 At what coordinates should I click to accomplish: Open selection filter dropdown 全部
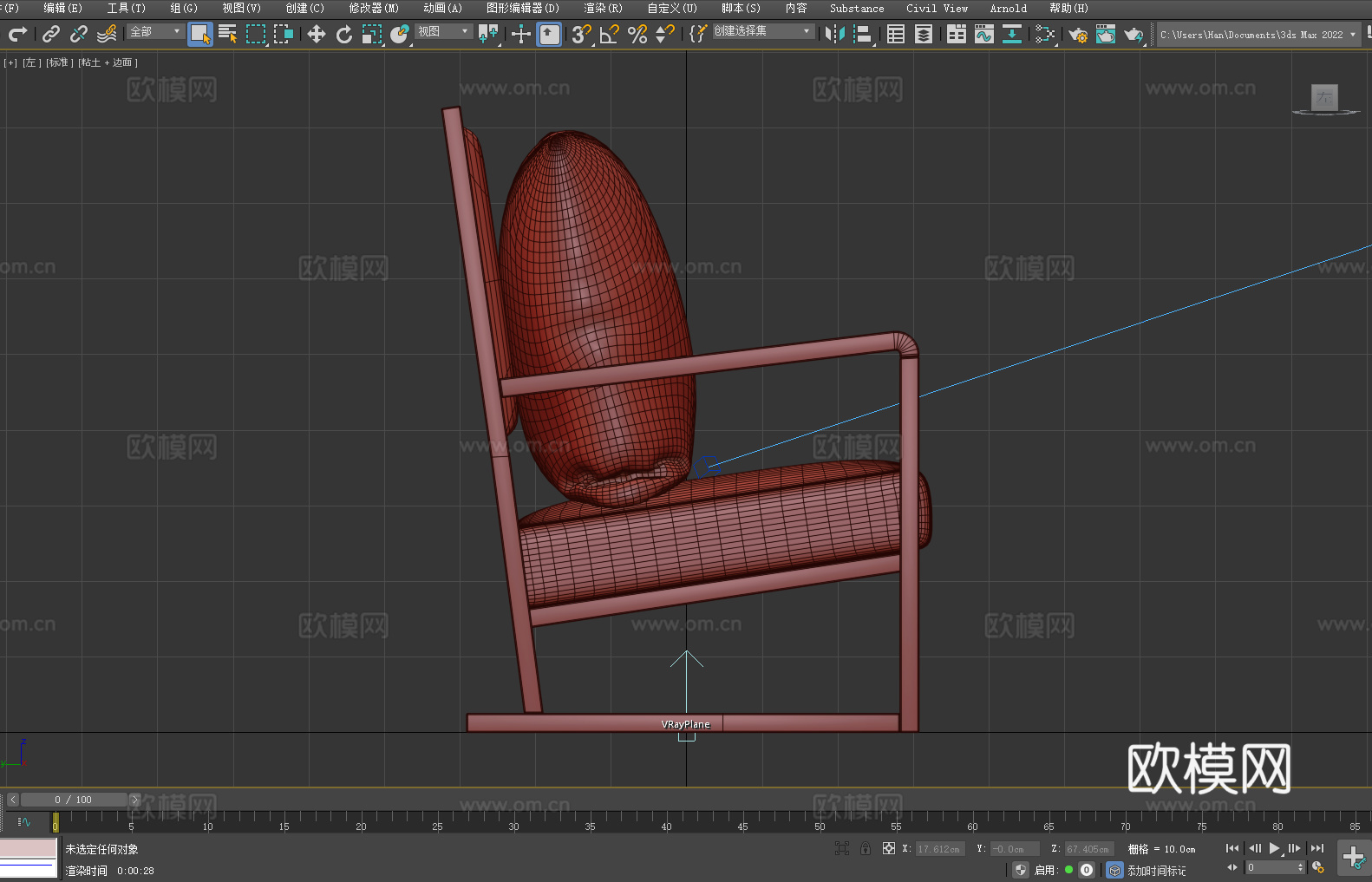coord(155,31)
